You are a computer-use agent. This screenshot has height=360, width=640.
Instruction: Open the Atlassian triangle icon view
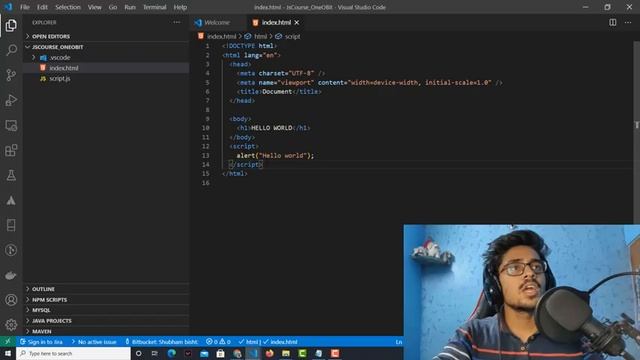coord(11,200)
